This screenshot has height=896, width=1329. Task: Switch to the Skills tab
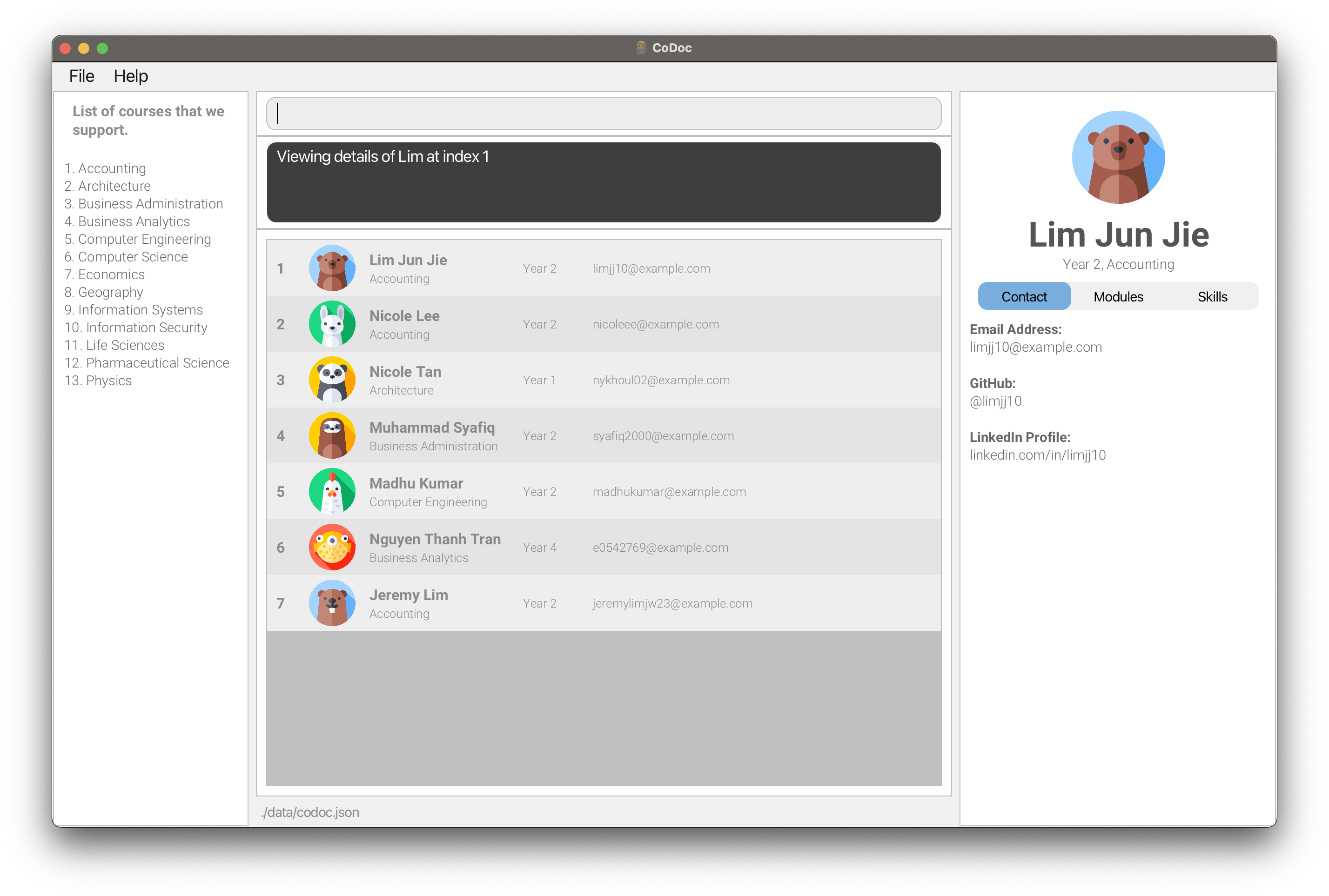1212,296
